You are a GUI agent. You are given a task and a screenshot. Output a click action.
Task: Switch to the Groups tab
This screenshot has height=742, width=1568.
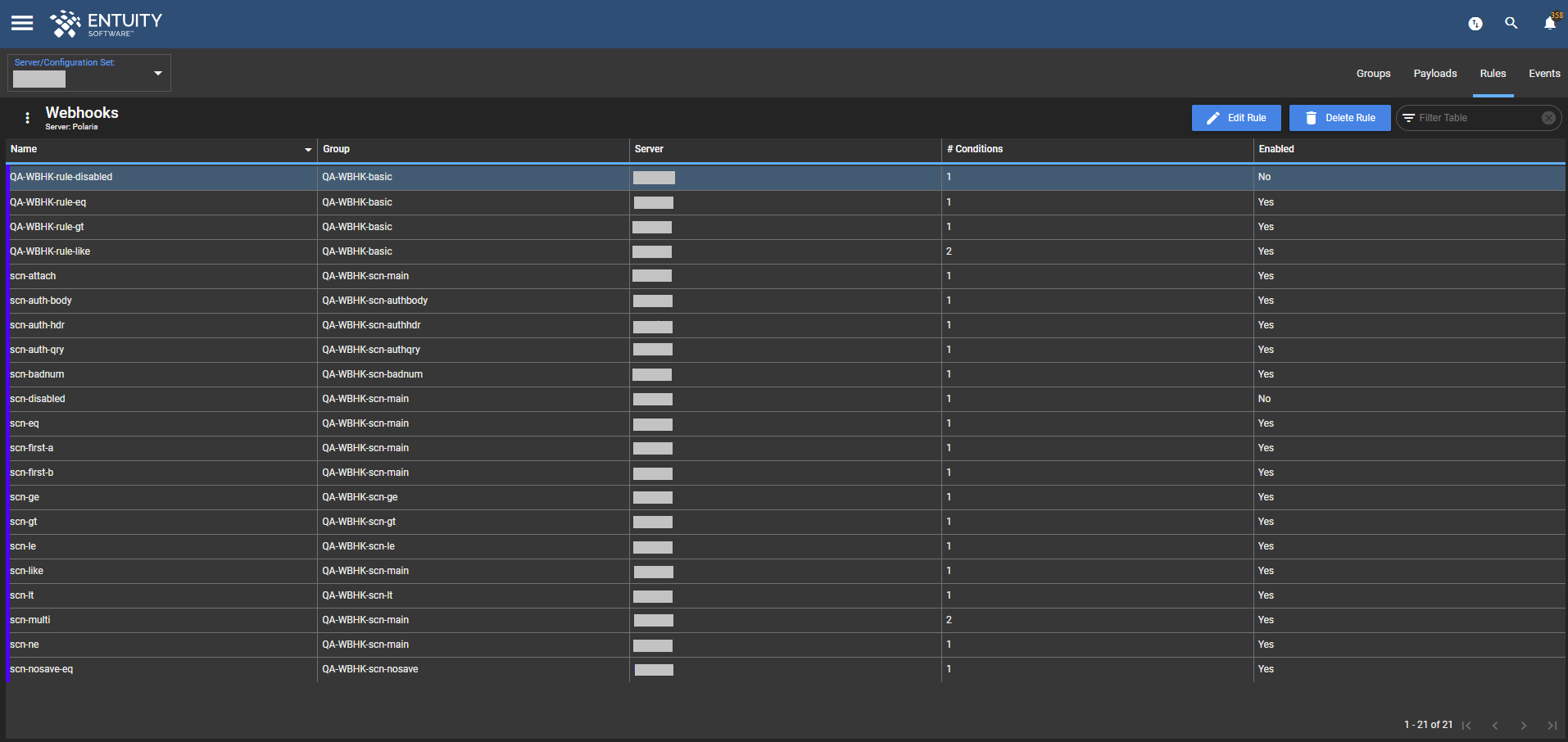pos(1373,74)
